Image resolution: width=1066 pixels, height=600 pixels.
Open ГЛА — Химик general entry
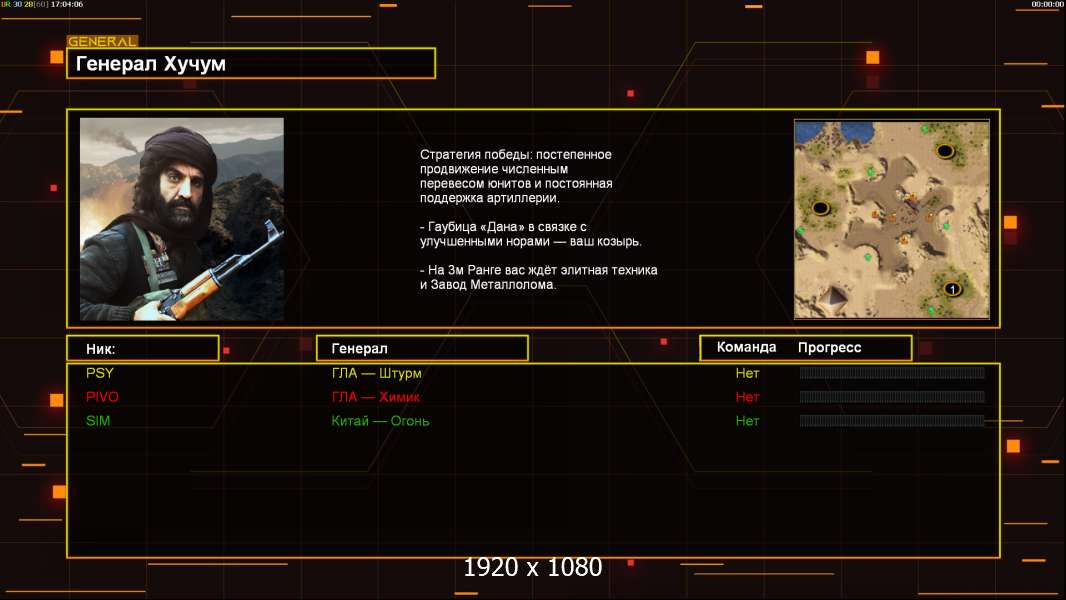click(x=375, y=397)
